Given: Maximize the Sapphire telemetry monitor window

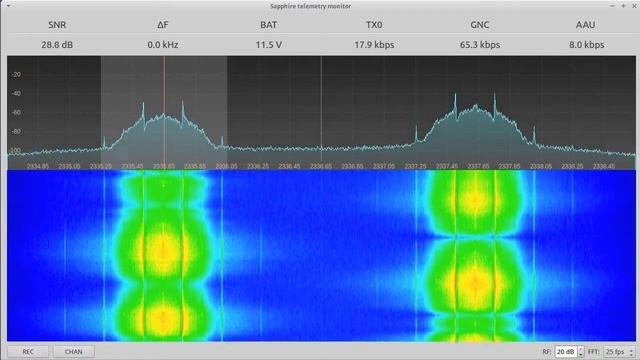Looking at the screenshot, I should point(623,6).
